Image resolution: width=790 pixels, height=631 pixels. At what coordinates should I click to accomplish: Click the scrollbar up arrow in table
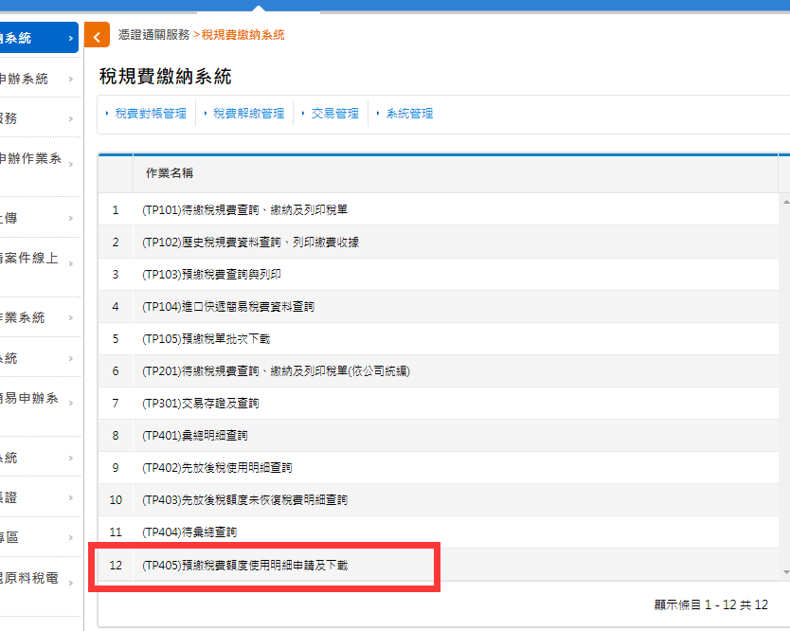pos(784,200)
